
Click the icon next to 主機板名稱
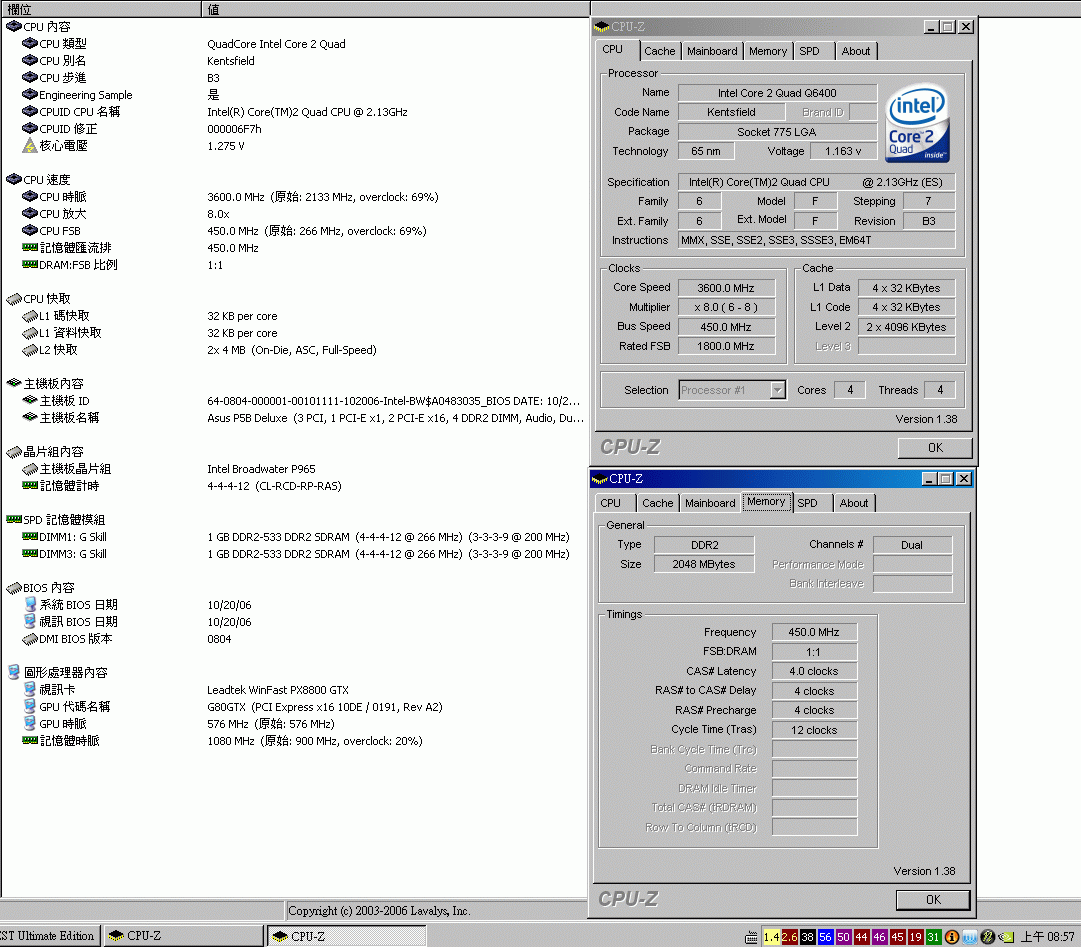30,417
